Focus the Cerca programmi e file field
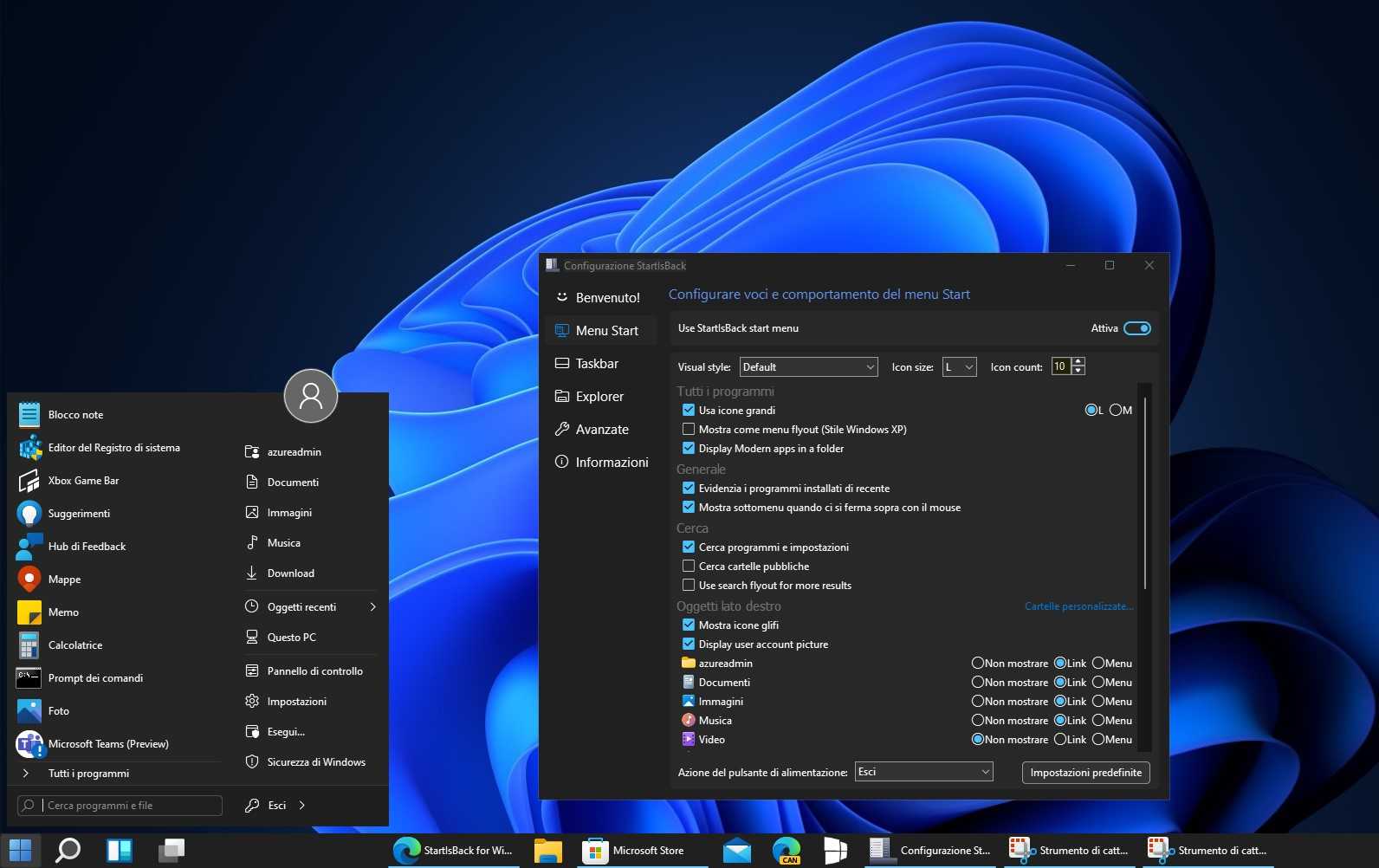Screen dimensions: 1379x868 click(x=120, y=806)
